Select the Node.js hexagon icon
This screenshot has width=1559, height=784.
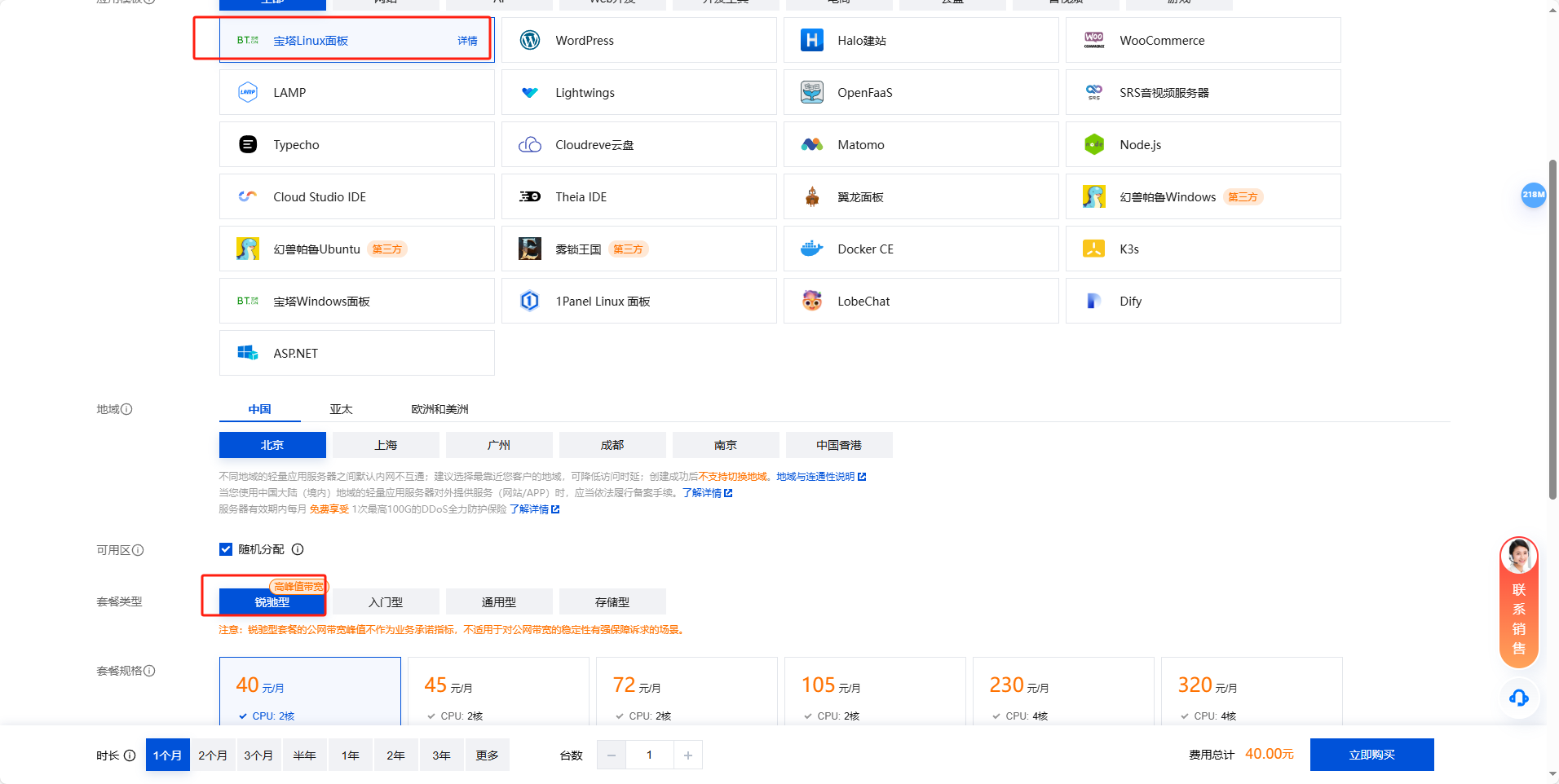click(x=1094, y=144)
